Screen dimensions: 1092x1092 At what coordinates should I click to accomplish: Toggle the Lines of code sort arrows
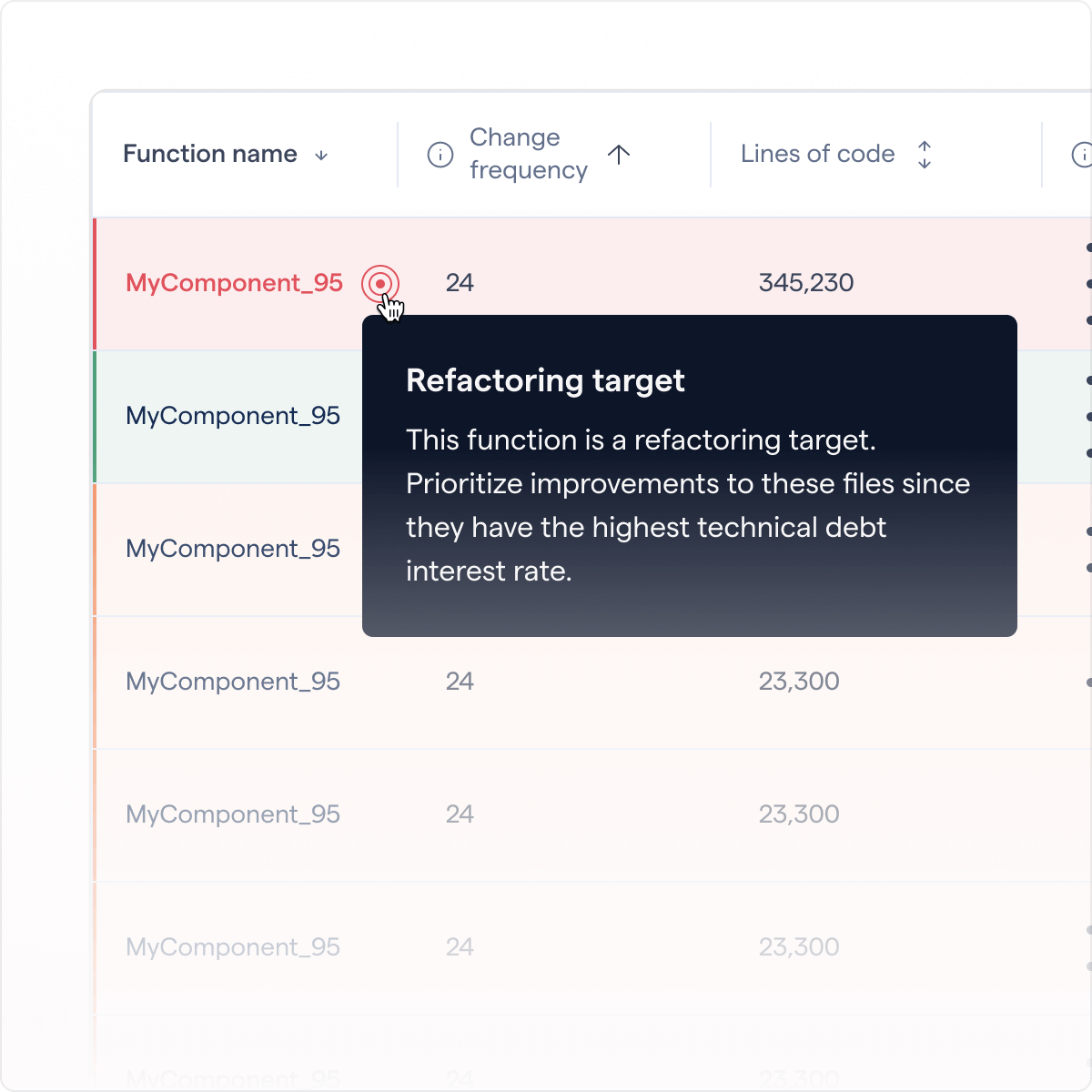925,155
